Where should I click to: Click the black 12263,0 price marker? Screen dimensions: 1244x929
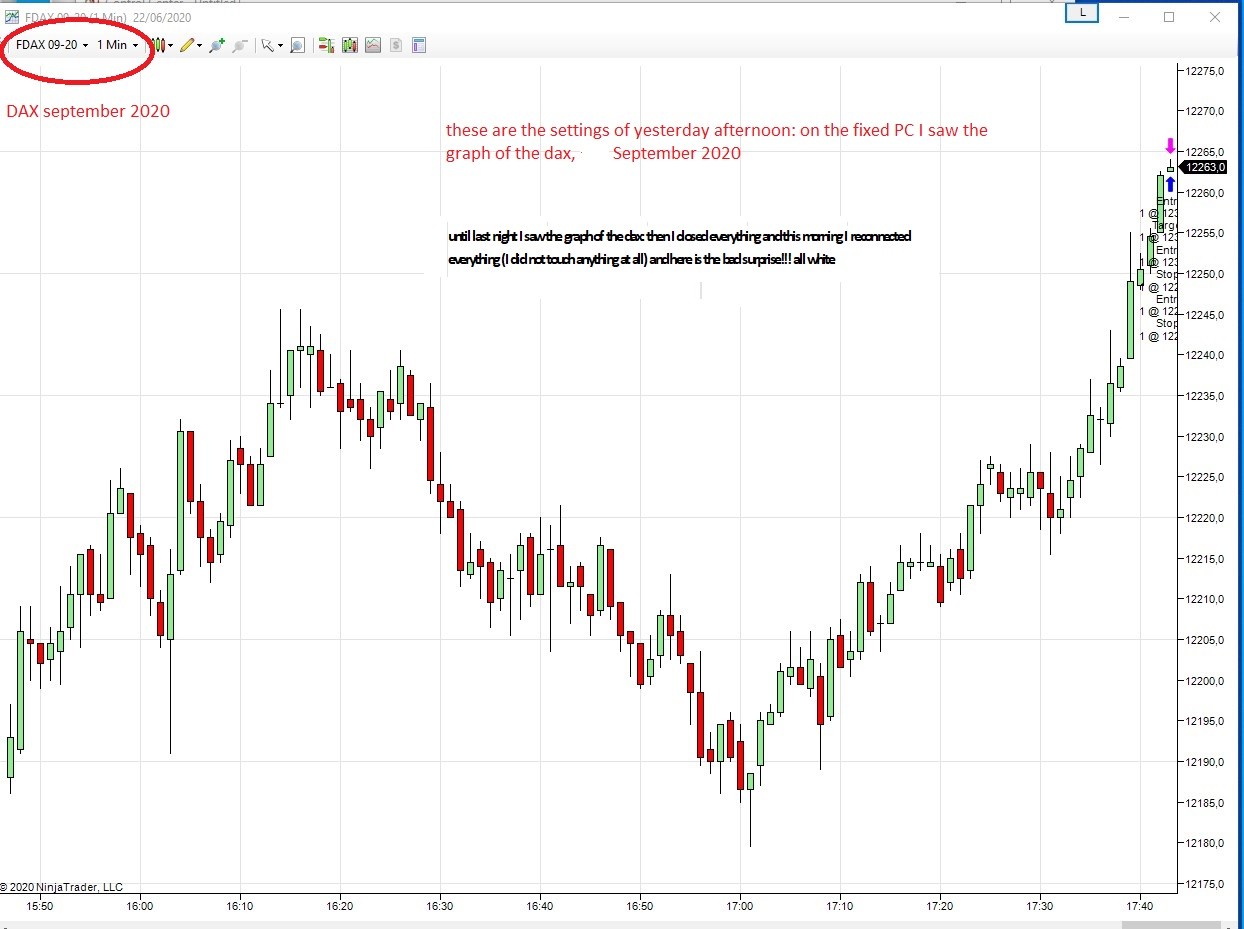click(x=1203, y=167)
